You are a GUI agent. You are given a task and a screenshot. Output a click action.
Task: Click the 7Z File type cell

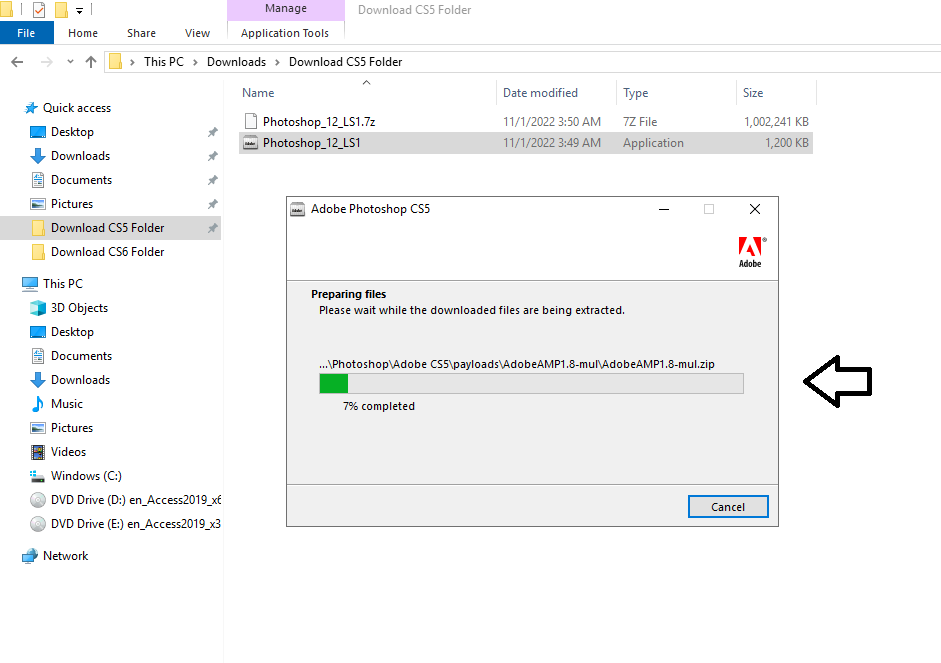pyautogui.click(x=640, y=122)
